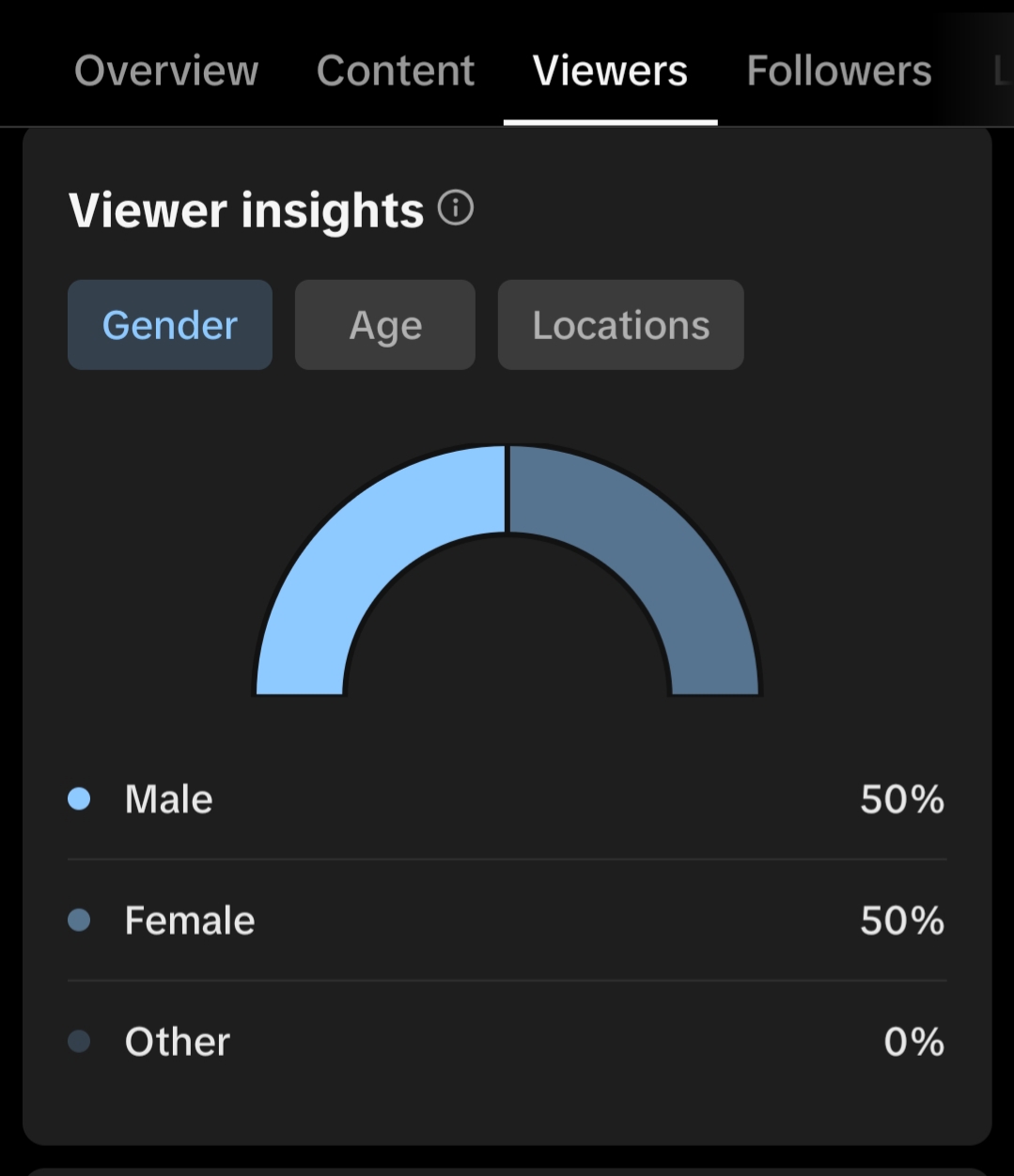Screen dimensions: 1014x1176
Task: Click the Viewer insights heading
Action: (246, 210)
